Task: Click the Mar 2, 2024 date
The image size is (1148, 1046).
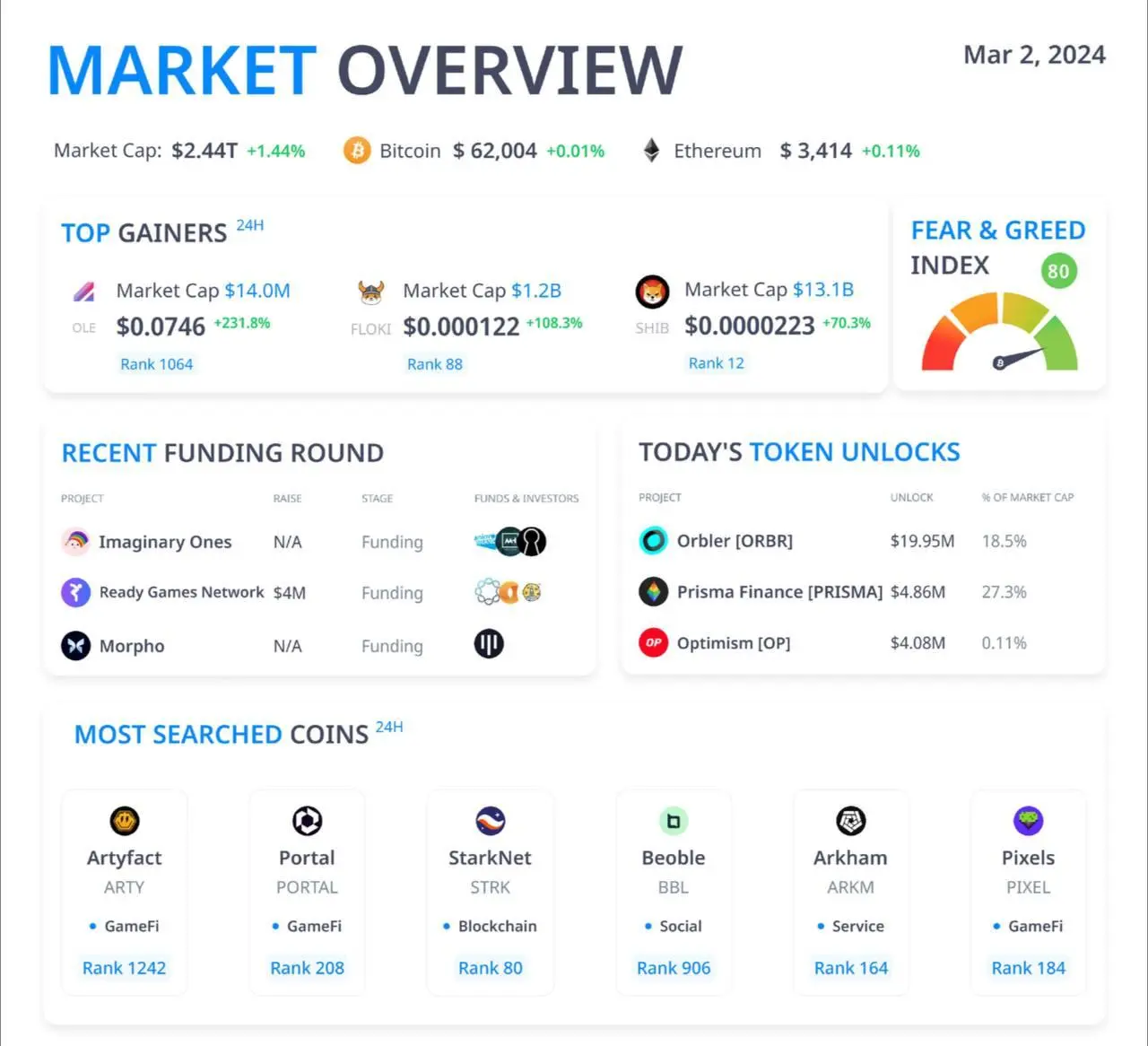Action: [1035, 55]
